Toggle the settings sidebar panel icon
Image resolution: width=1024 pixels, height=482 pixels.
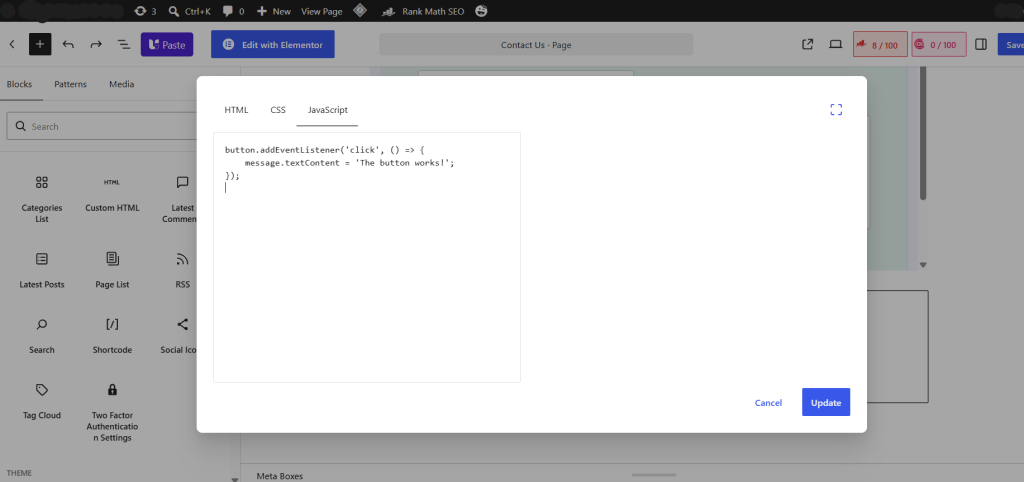coord(980,44)
